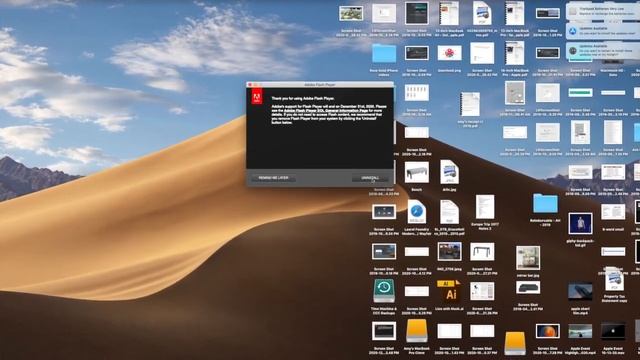Select the 13-inch MacBook Air PDF
This screenshot has width=640, height=360.
449,13
